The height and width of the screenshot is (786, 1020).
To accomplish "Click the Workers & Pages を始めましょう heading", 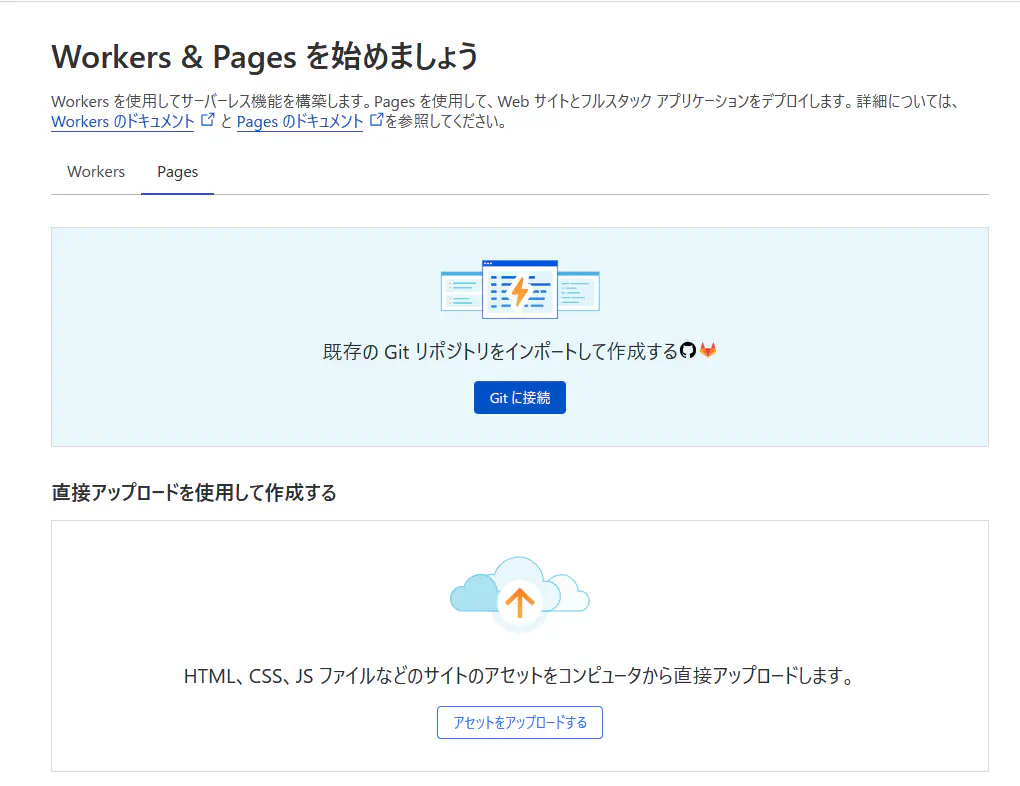I will (265, 57).
